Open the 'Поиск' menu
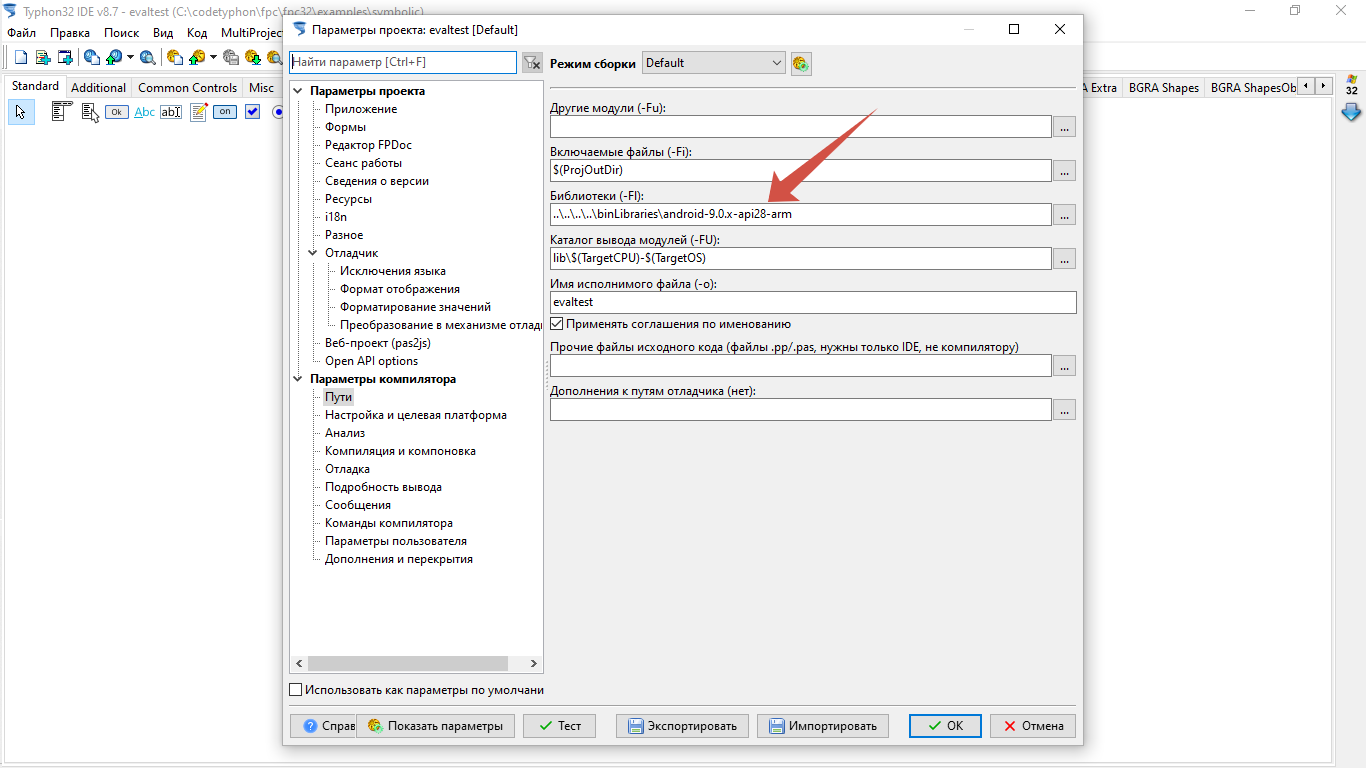The width and height of the screenshot is (1366, 768). point(121,33)
